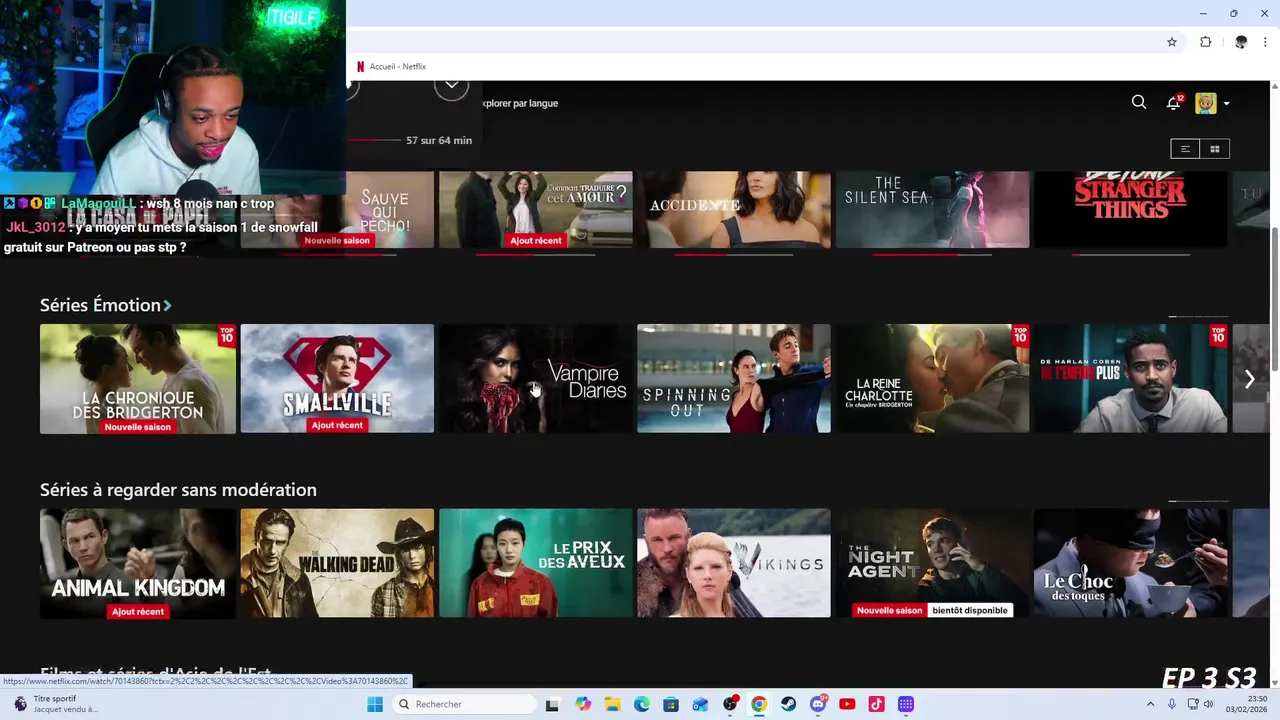Open La Reine Charlotte thumbnail
This screenshot has height=720, width=1280.
tap(932, 379)
